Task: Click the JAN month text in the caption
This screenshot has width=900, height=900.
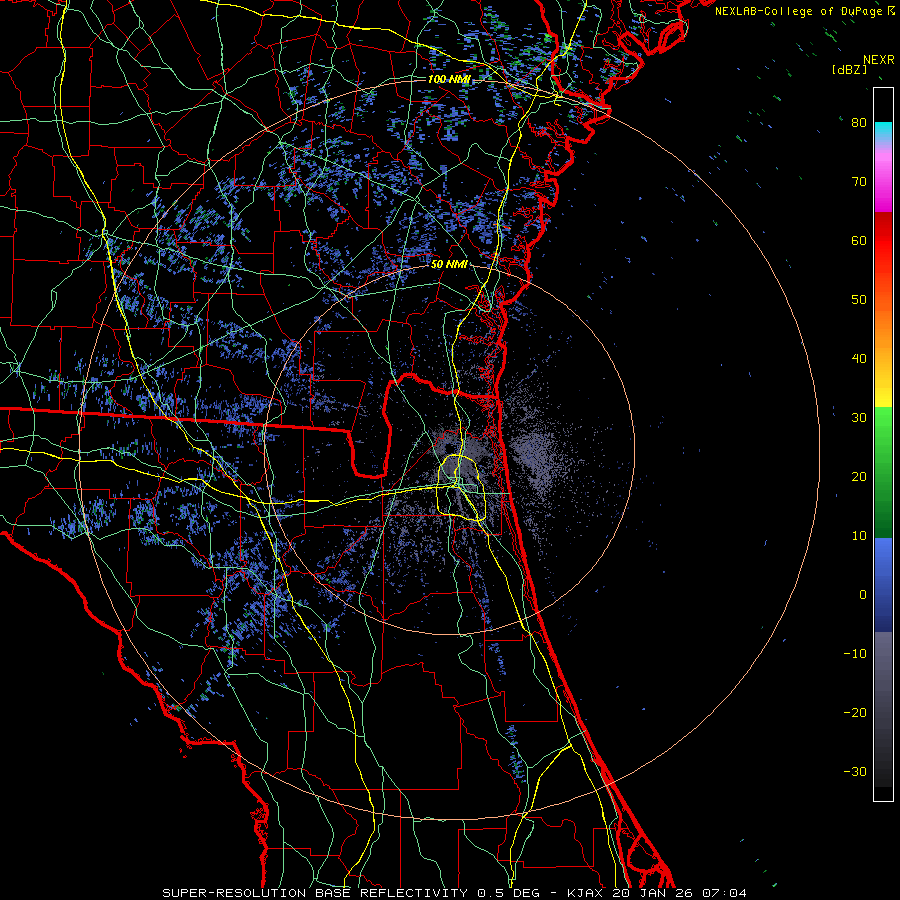Action: (654, 893)
